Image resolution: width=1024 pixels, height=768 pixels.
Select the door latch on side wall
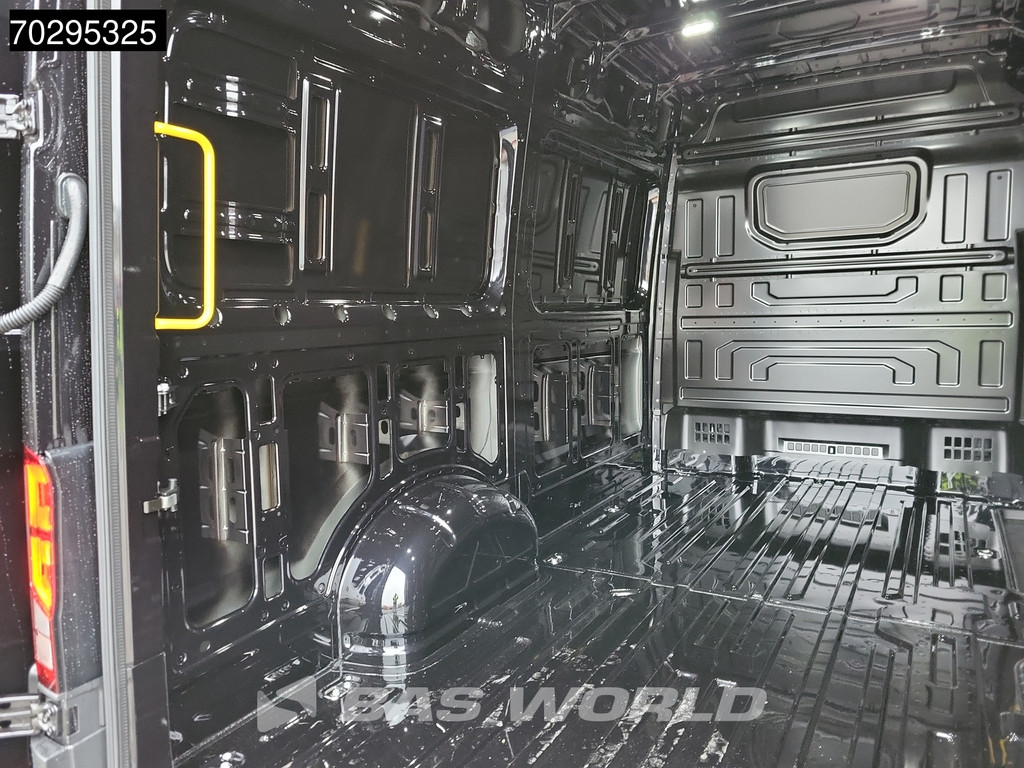coord(161,497)
